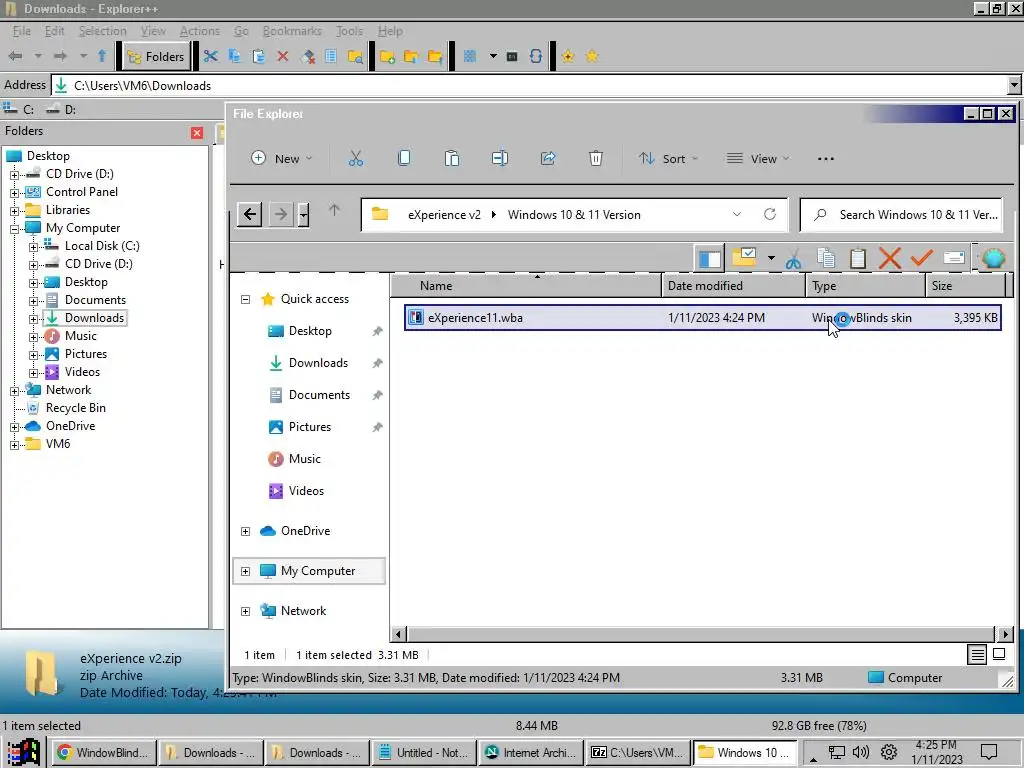Select Recycle Bin in Folders tree
The width and height of the screenshot is (1024, 768).
coord(75,408)
